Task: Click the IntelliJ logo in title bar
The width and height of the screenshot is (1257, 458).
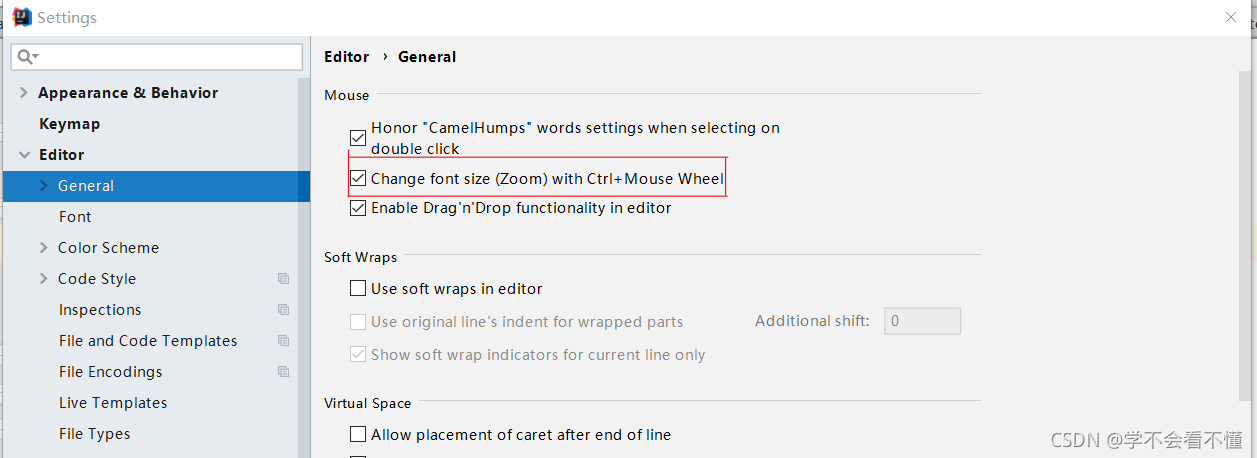Action: [20, 17]
